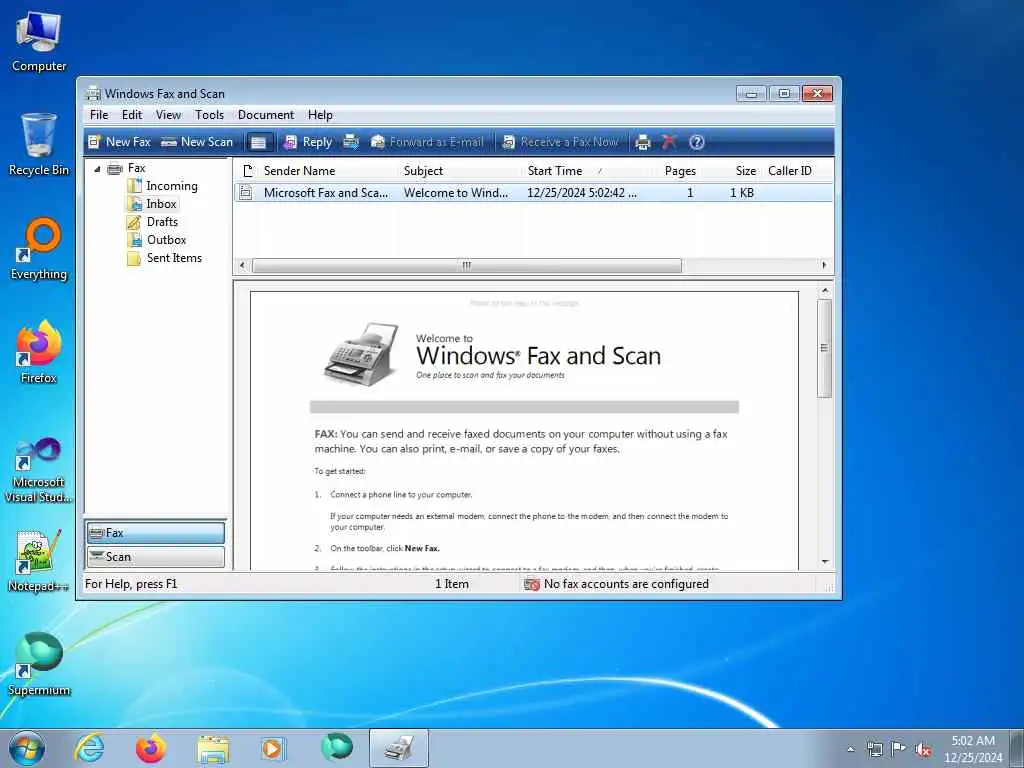Click Receive a Fax Now
Screen dimensions: 1024x768
pyautogui.click(x=560, y=142)
